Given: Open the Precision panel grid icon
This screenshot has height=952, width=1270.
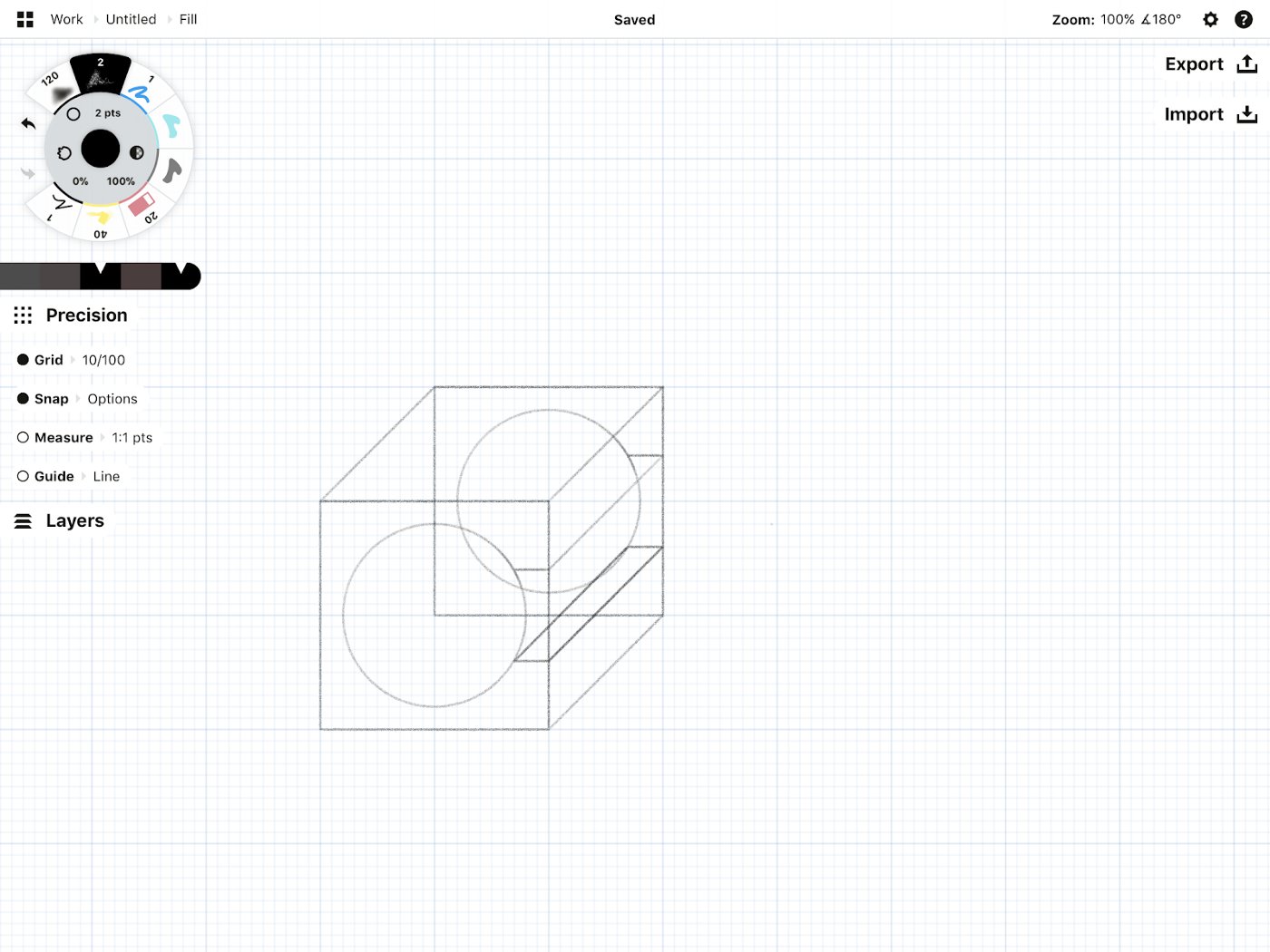Looking at the screenshot, I should click(23, 315).
